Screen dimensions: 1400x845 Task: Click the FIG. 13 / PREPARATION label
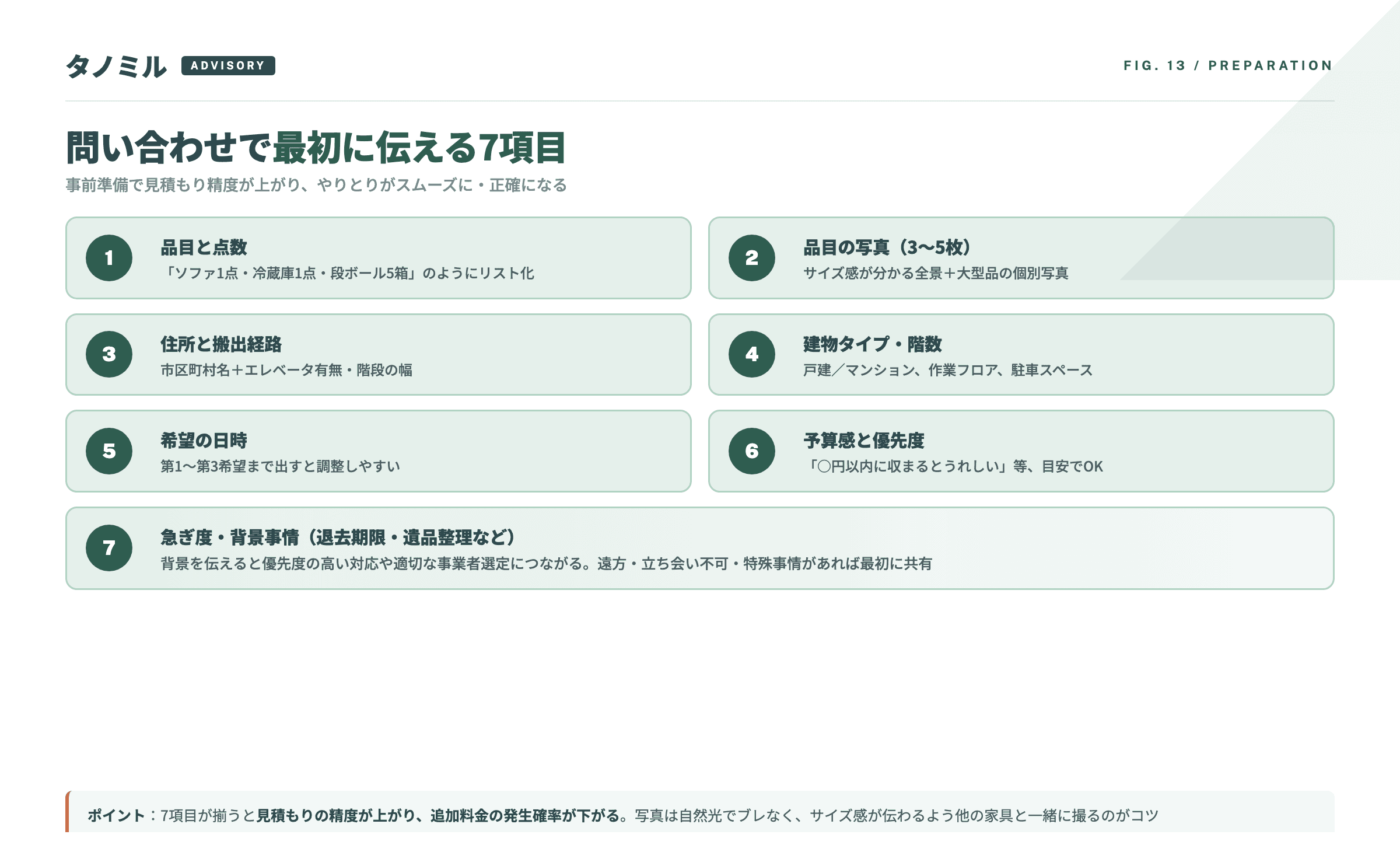point(1228,65)
